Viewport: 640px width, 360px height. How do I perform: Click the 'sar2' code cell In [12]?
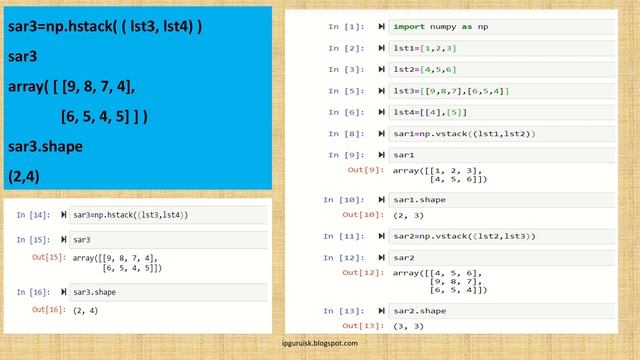tap(502, 258)
